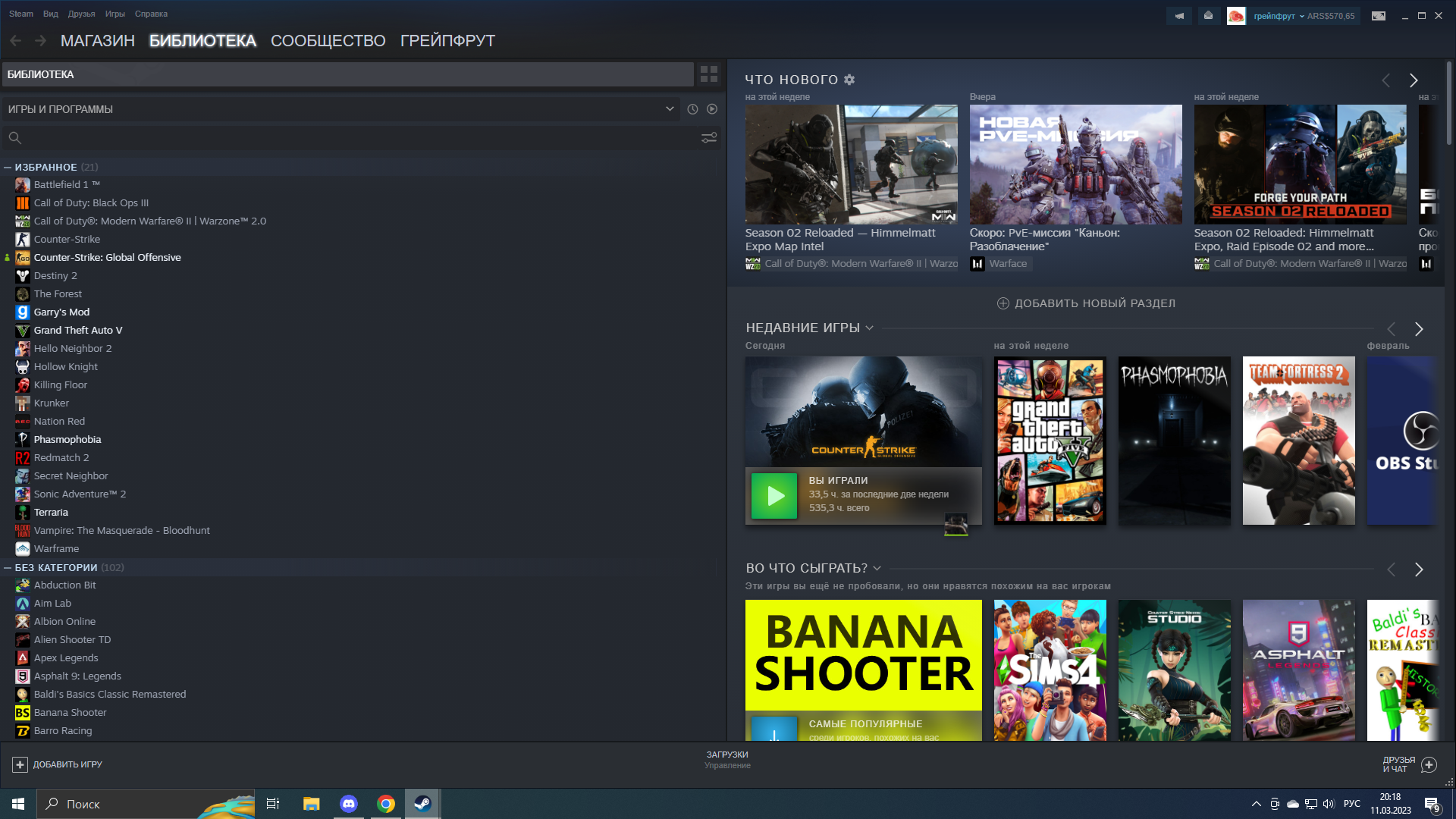This screenshot has height=819, width=1456.
Task: Open ЗАГРУЗКИ downloads manager
Action: coord(727,759)
